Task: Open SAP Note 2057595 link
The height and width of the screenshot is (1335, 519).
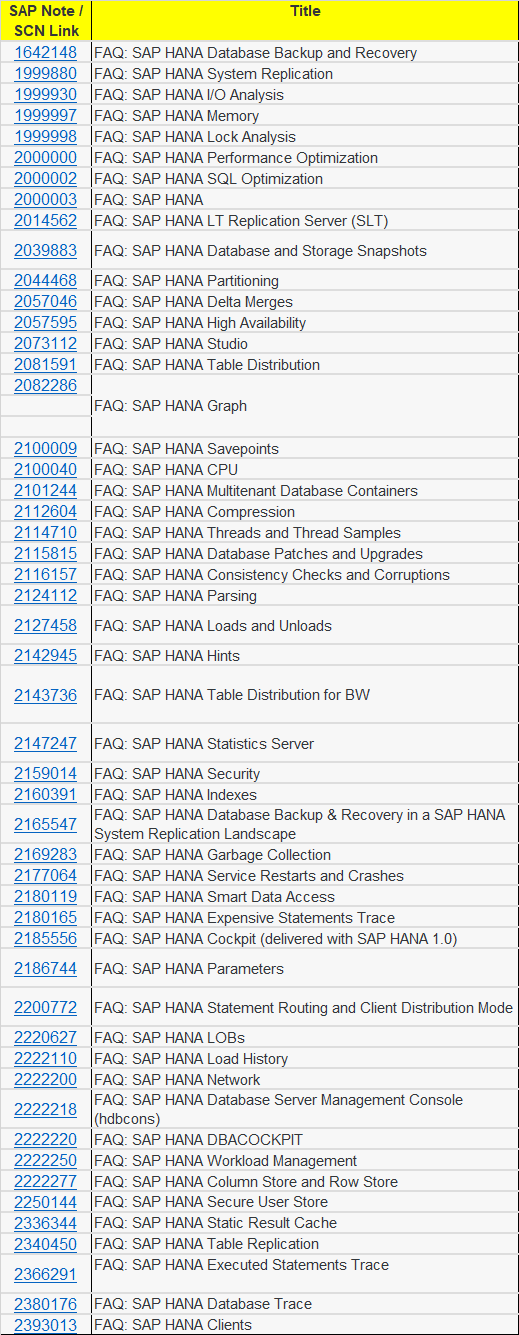Action: click(45, 323)
